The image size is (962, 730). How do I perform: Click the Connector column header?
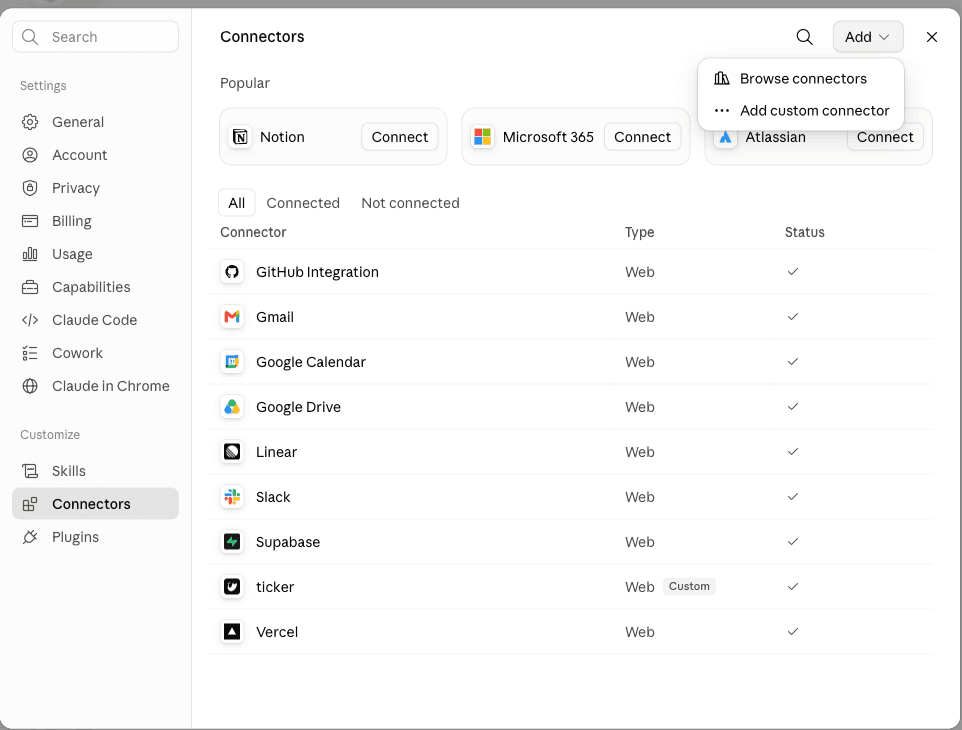[253, 232]
